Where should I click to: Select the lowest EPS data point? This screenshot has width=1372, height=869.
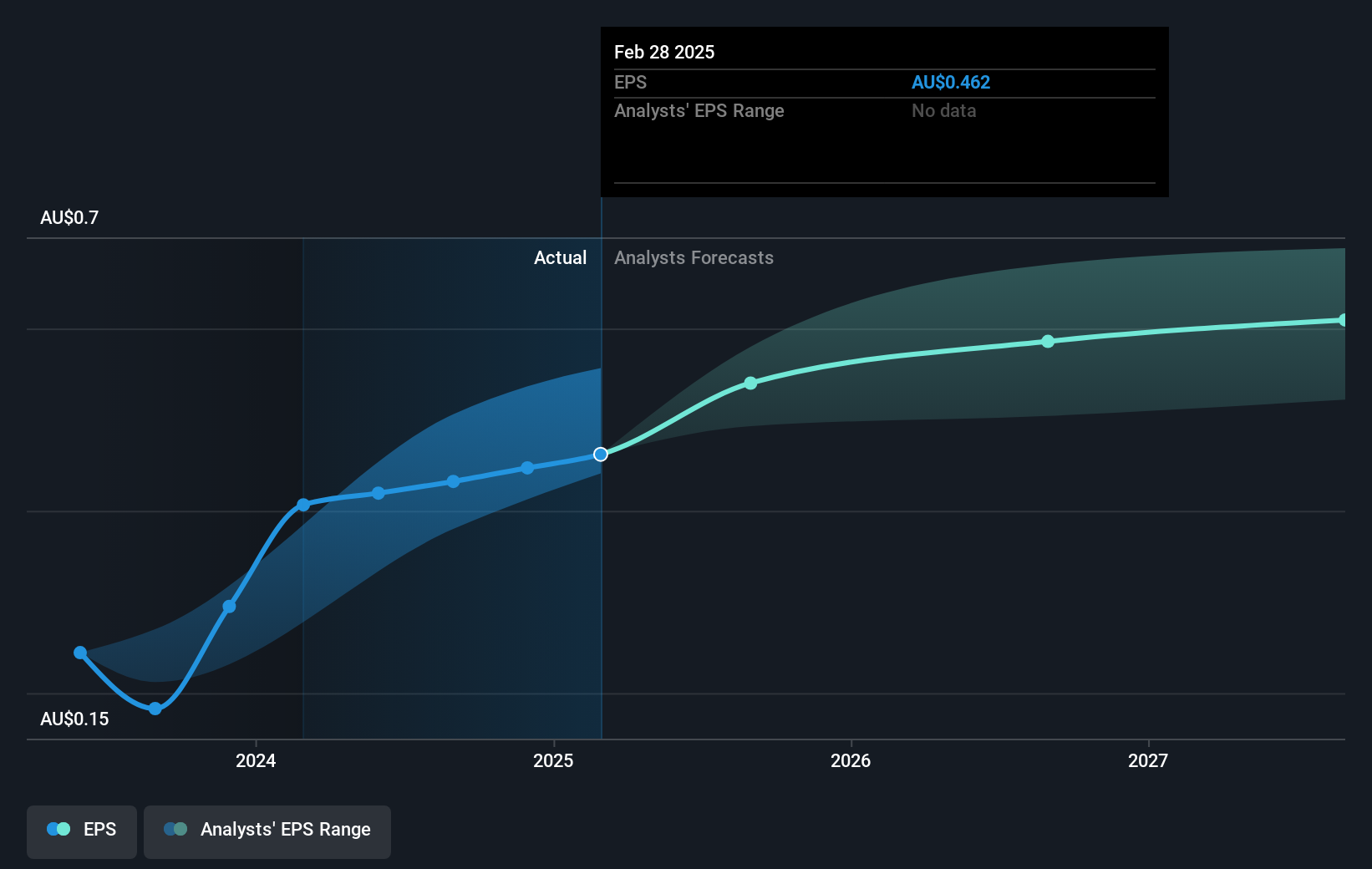(x=155, y=709)
